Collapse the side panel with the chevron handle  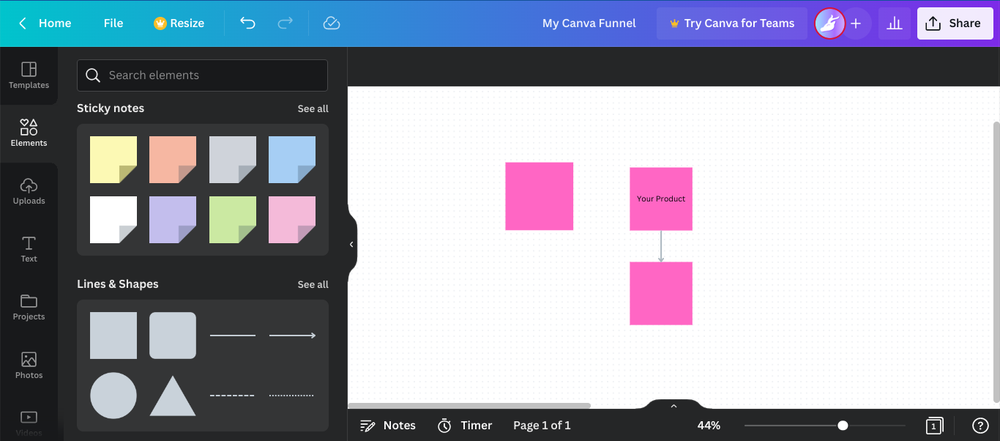point(351,244)
